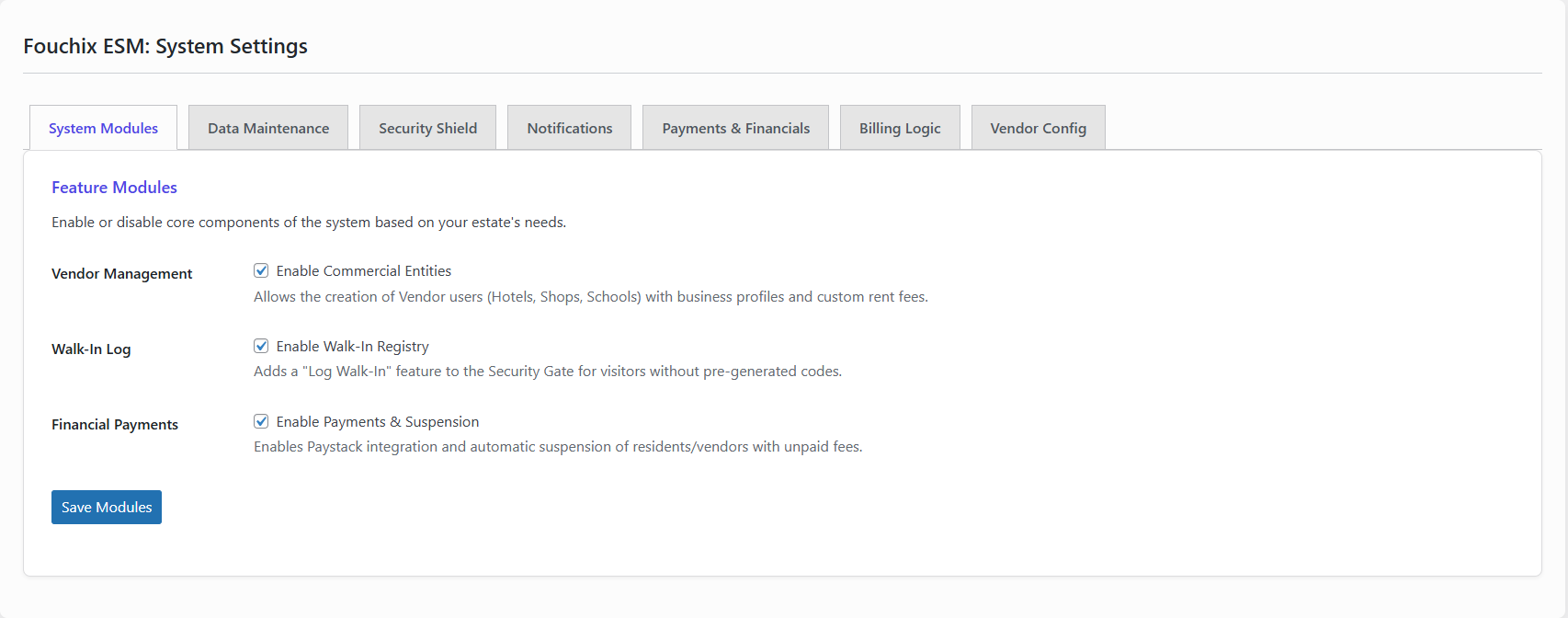Image resolution: width=1568 pixels, height=618 pixels.
Task: Toggle the Enable Walk-In Registry checkbox
Action: pos(261,346)
